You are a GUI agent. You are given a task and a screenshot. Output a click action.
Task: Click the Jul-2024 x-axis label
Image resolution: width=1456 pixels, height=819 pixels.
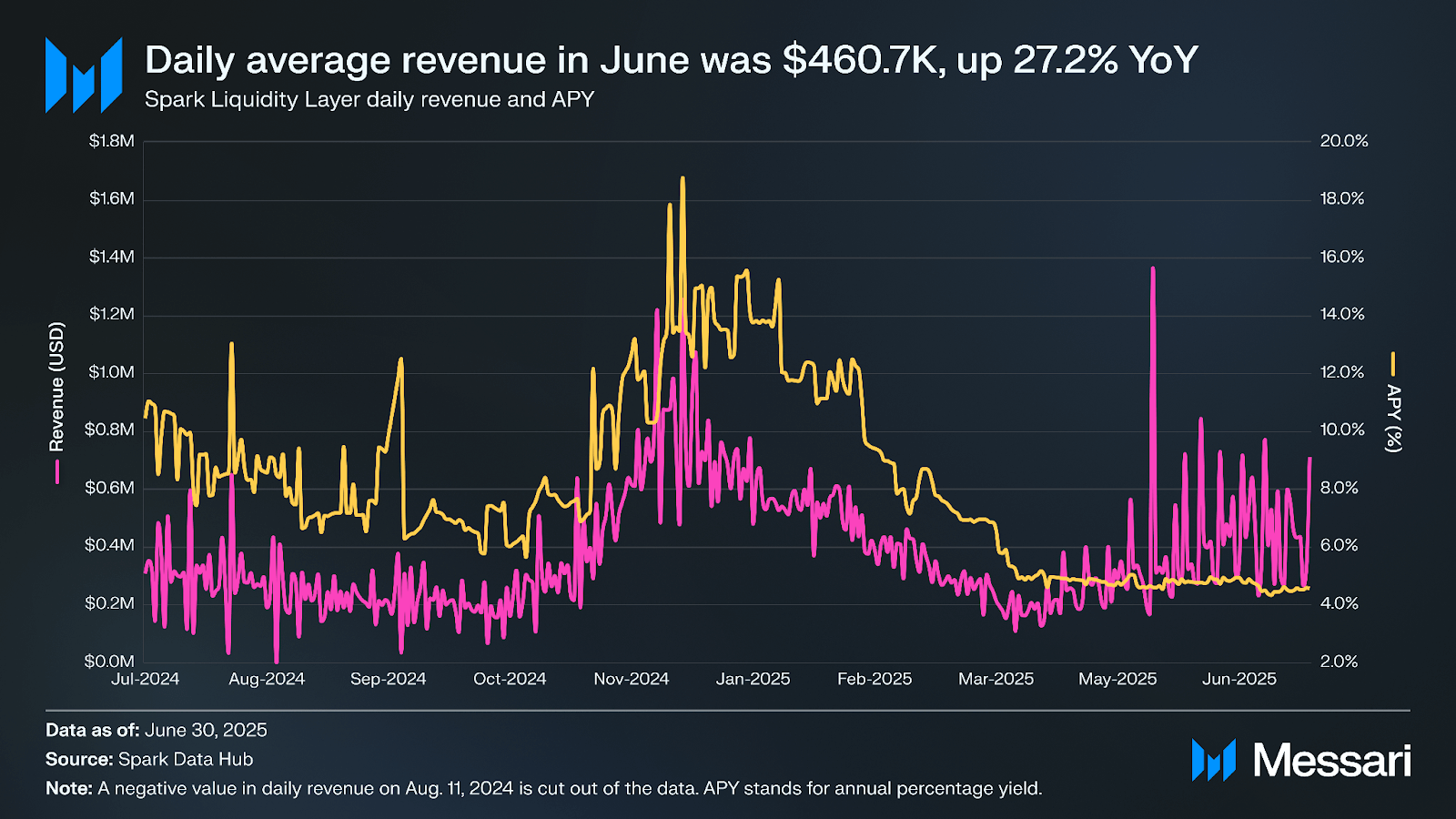click(x=146, y=679)
